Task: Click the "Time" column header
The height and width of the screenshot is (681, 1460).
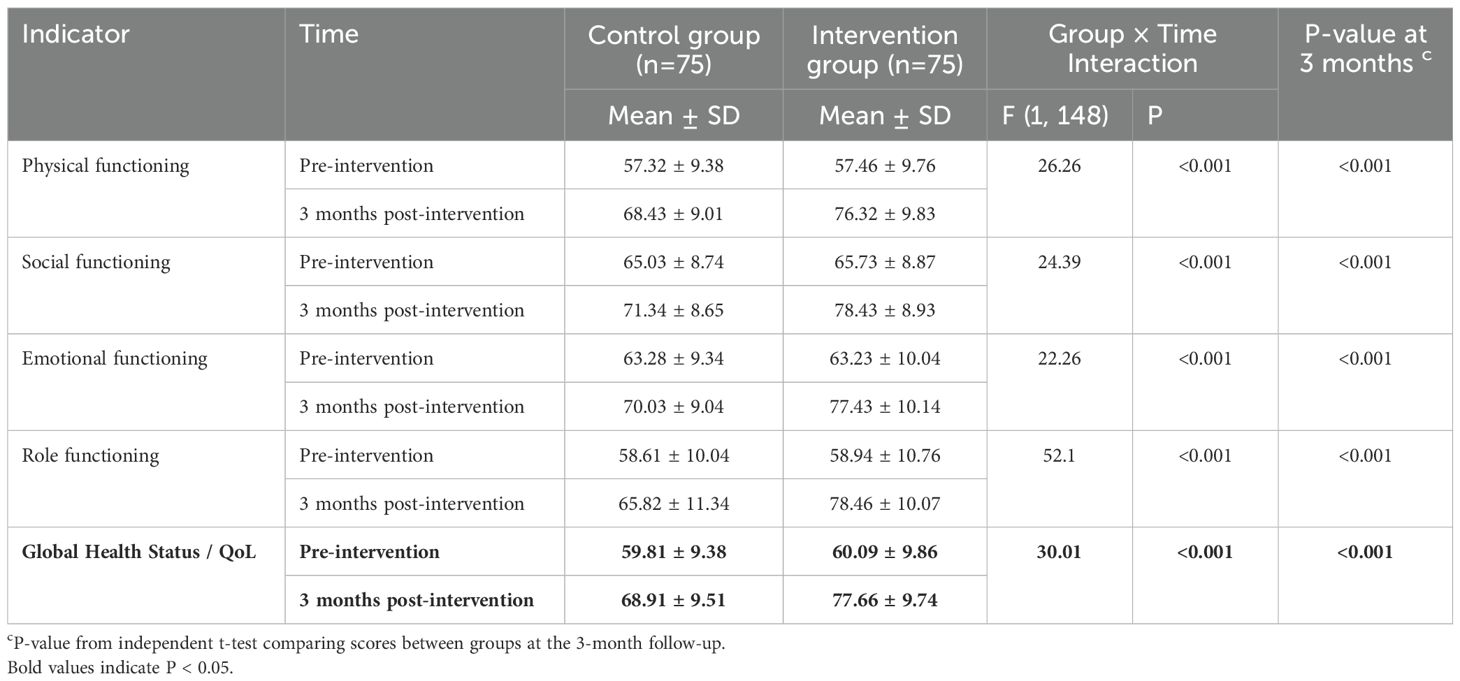Action: (329, 34)
